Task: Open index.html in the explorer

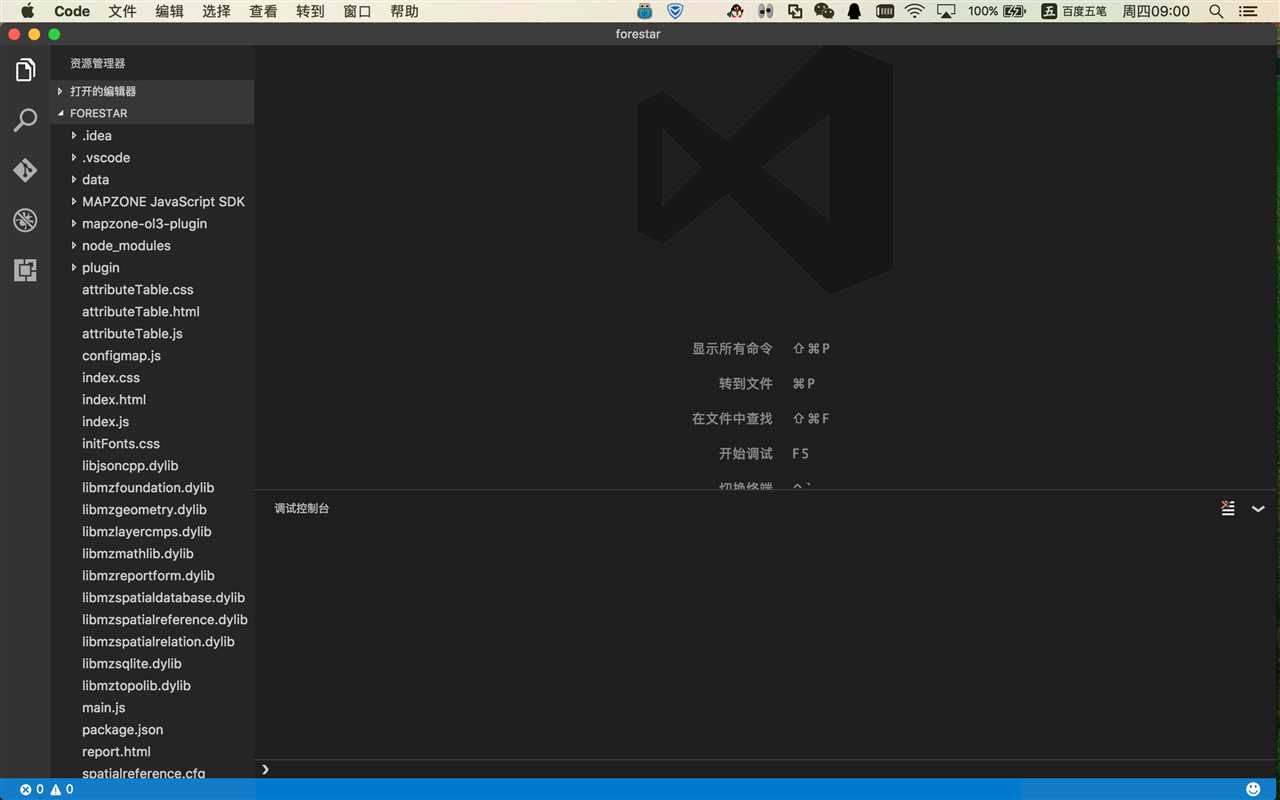Action: click(153, 399)
